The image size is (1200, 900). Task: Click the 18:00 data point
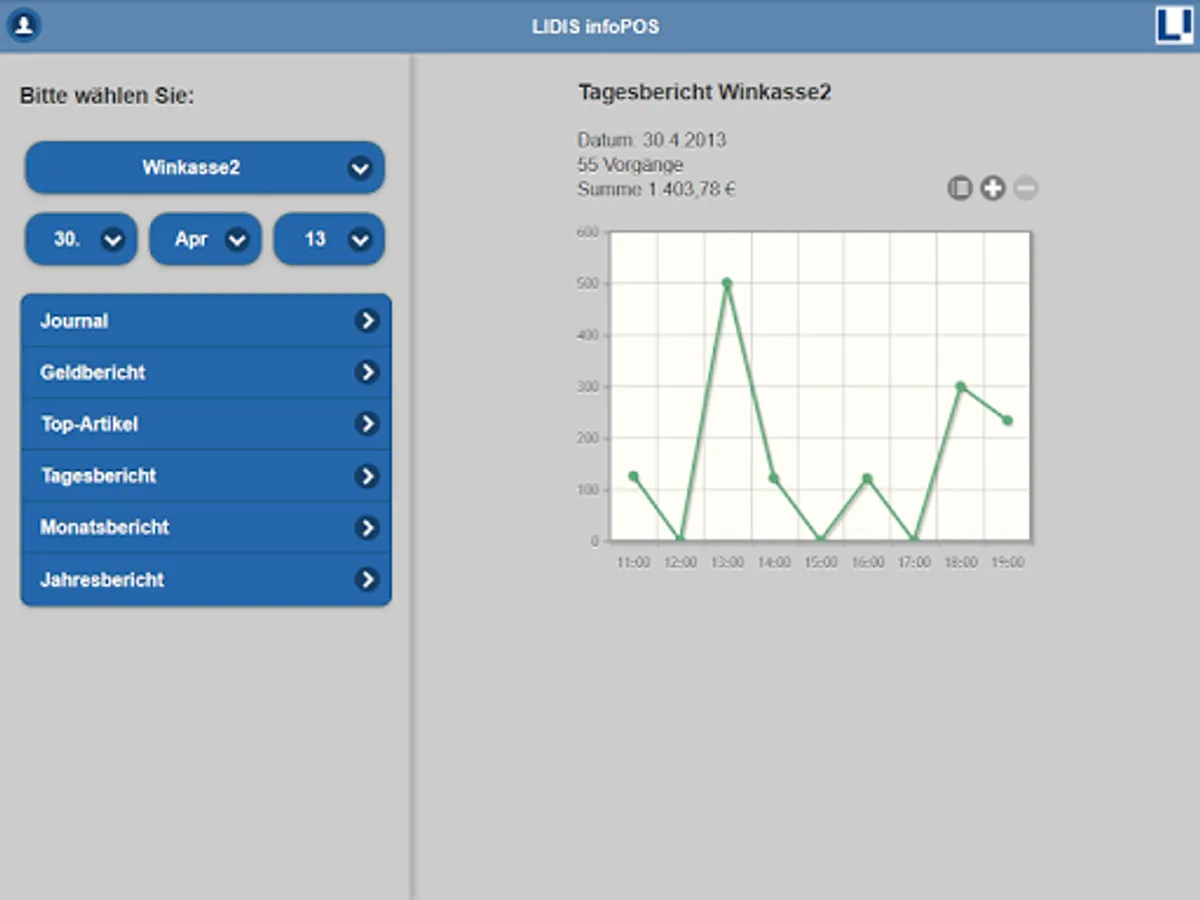(960, 386)
